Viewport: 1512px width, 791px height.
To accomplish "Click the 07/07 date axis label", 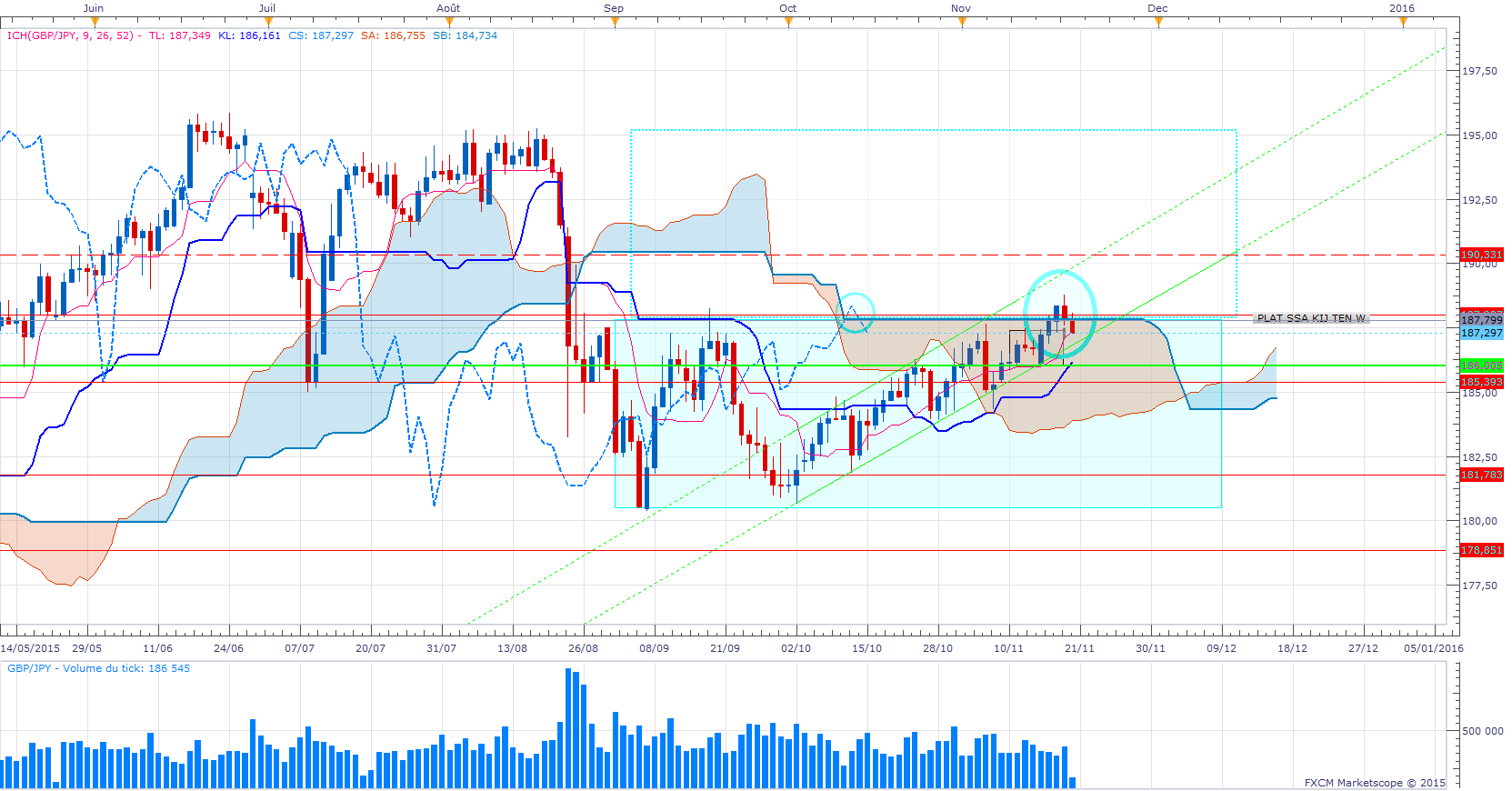I will [300, 648].
